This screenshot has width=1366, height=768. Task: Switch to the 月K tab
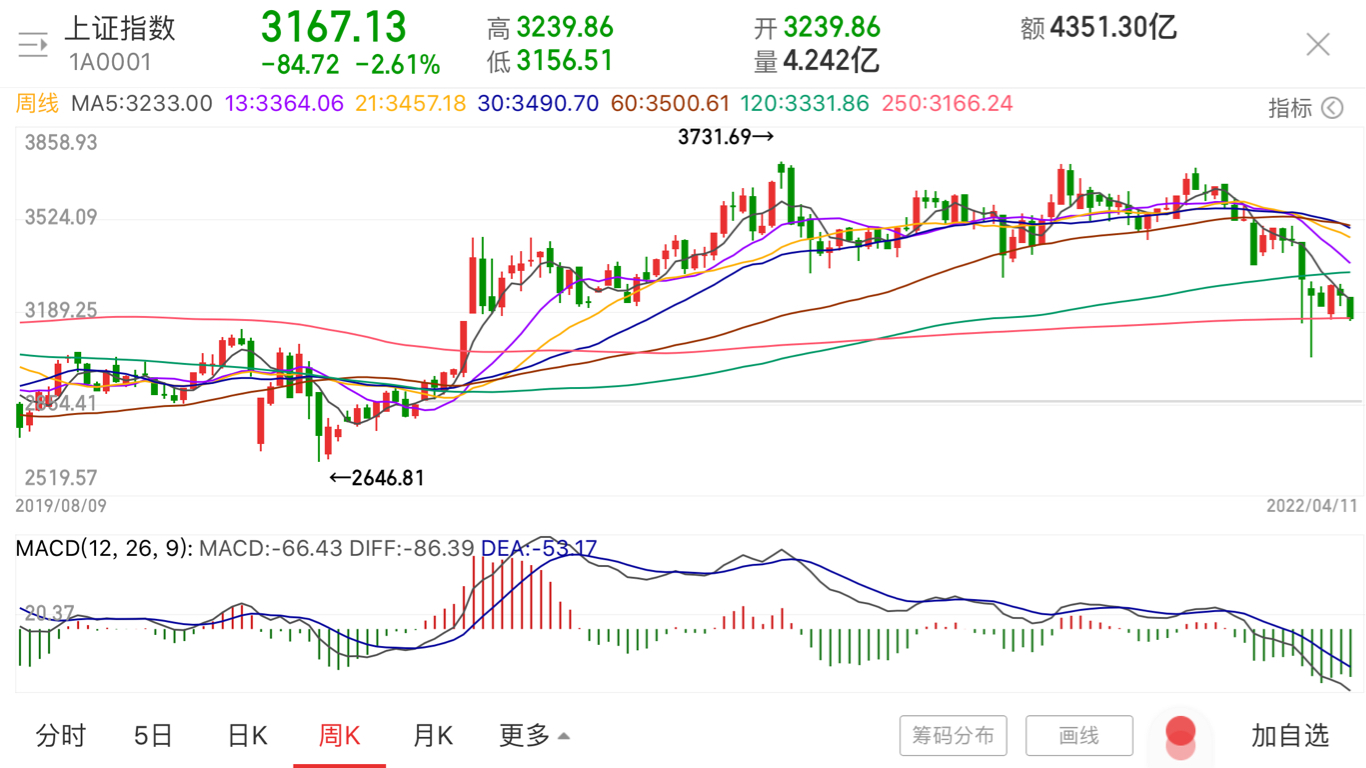(433, 736)
